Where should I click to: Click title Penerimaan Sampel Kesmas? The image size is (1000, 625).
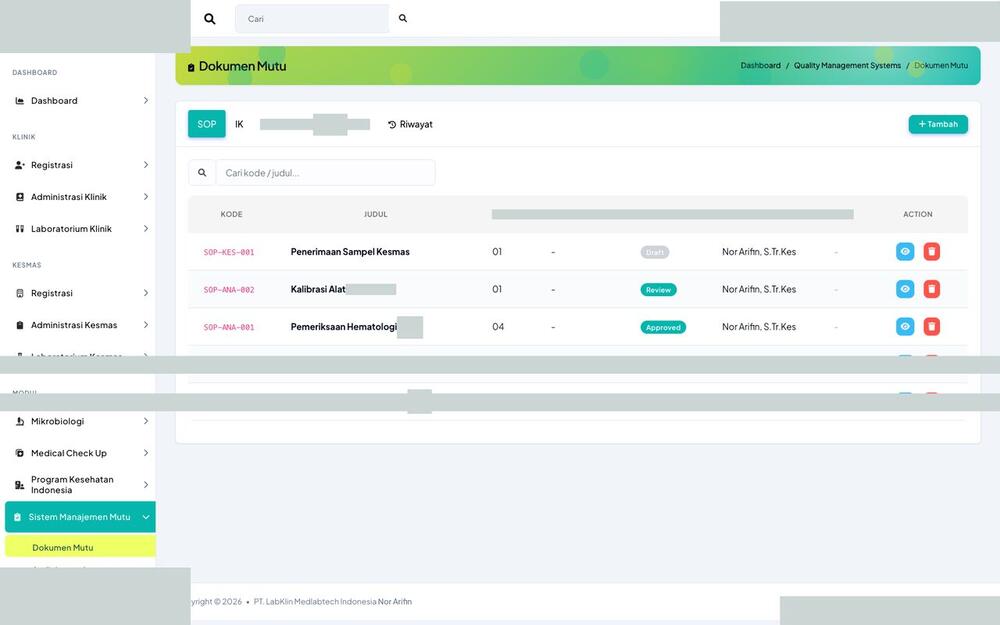[350, 252]
